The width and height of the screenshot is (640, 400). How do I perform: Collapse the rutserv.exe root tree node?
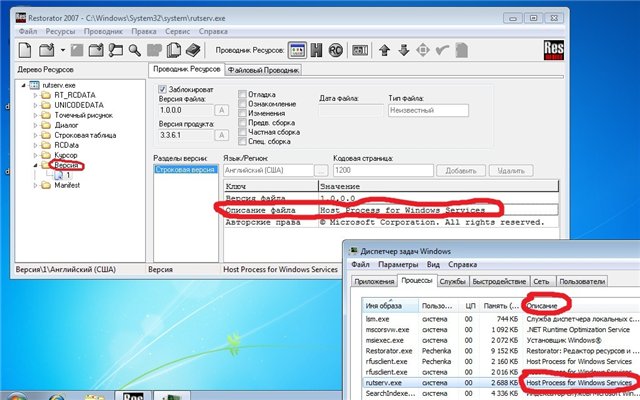point(23,85)
